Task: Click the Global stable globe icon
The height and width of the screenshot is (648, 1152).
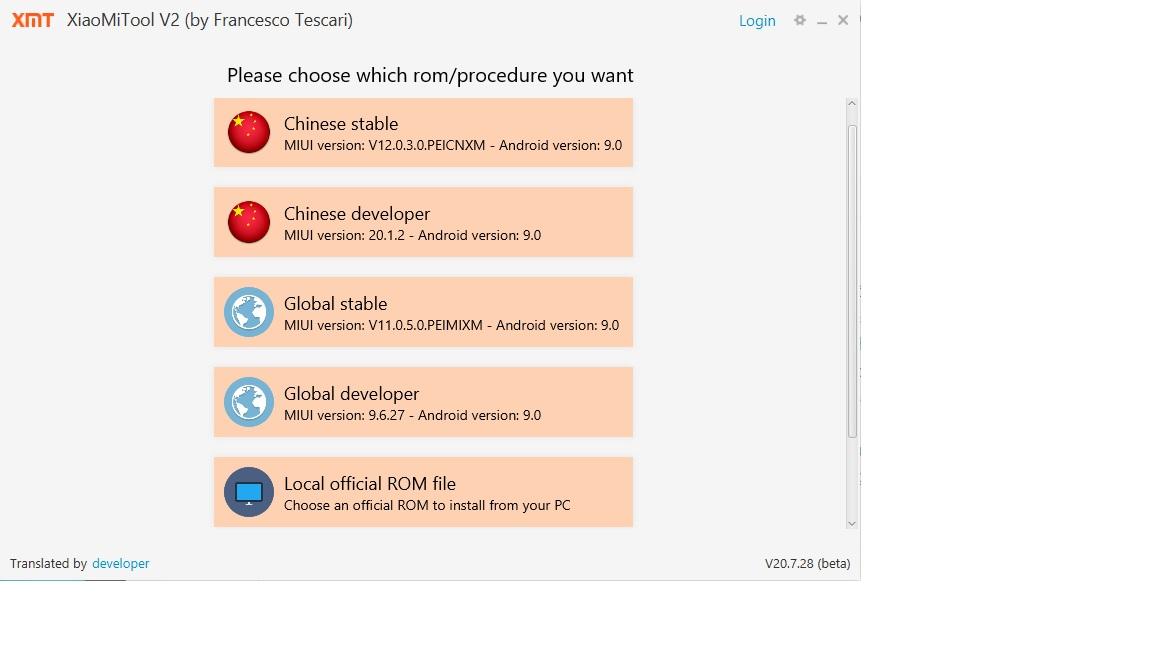Action: [249, 312]
